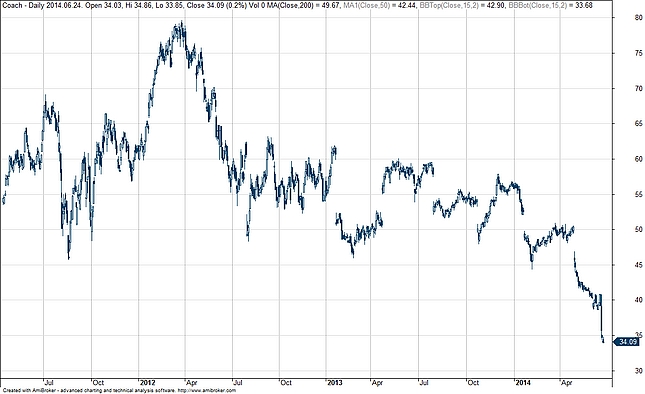Select the 75 price axis label
645x394 pixels.
tap(638, 53)
